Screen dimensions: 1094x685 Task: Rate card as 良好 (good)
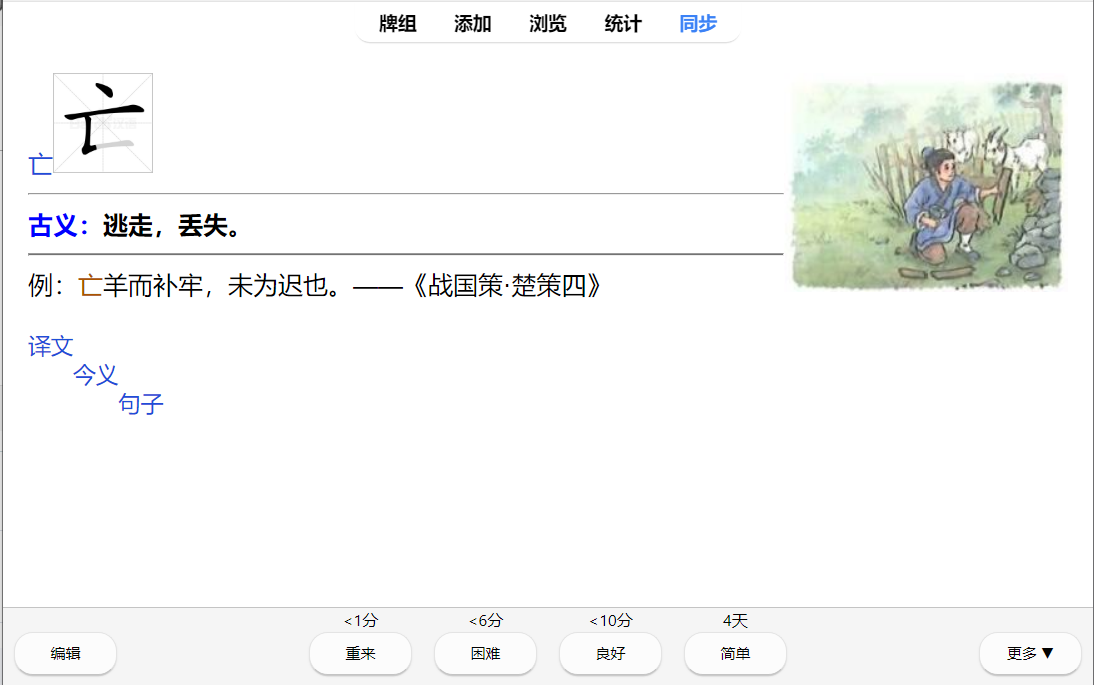click(610, 654)
